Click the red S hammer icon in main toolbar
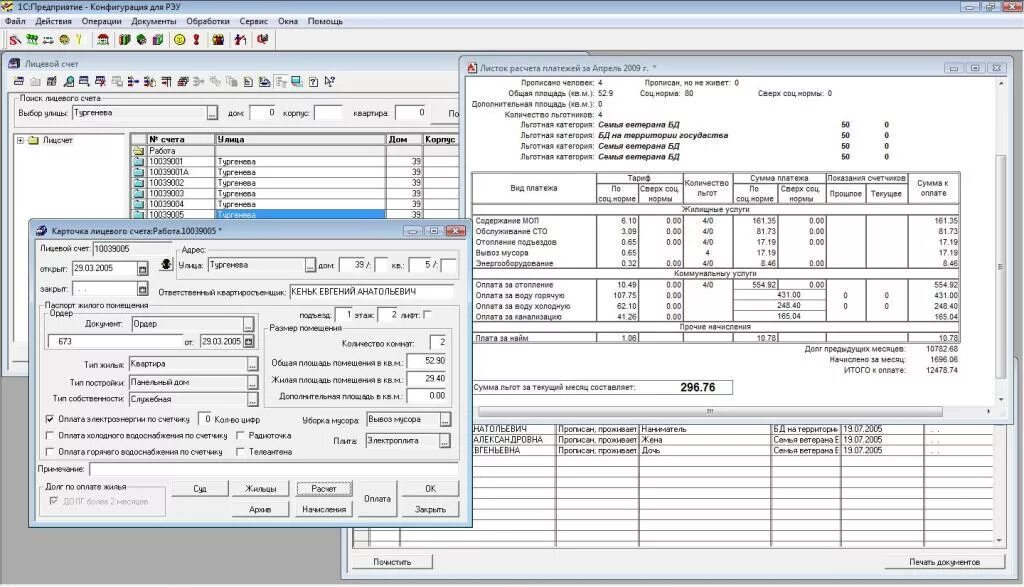Image resolution: width=1024 pixels, height=587 pixels. 15,40
